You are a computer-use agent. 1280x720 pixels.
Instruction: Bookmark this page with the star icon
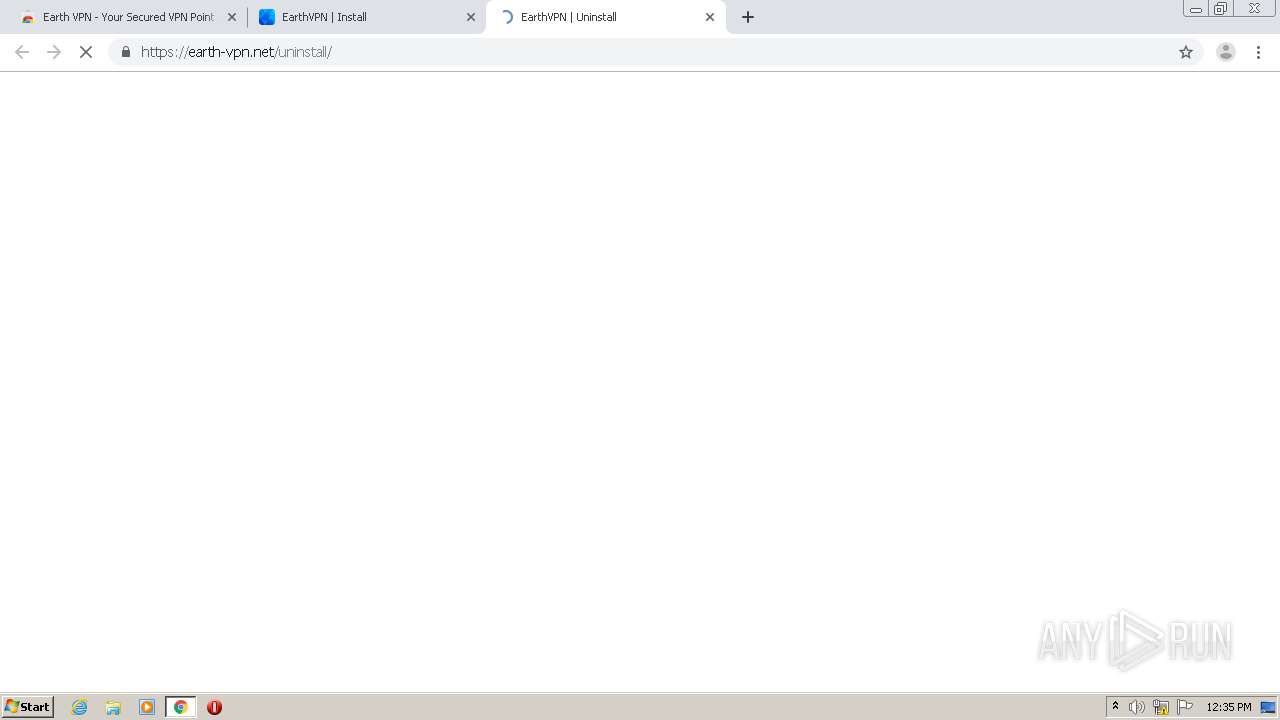(x=1186, y=52)
